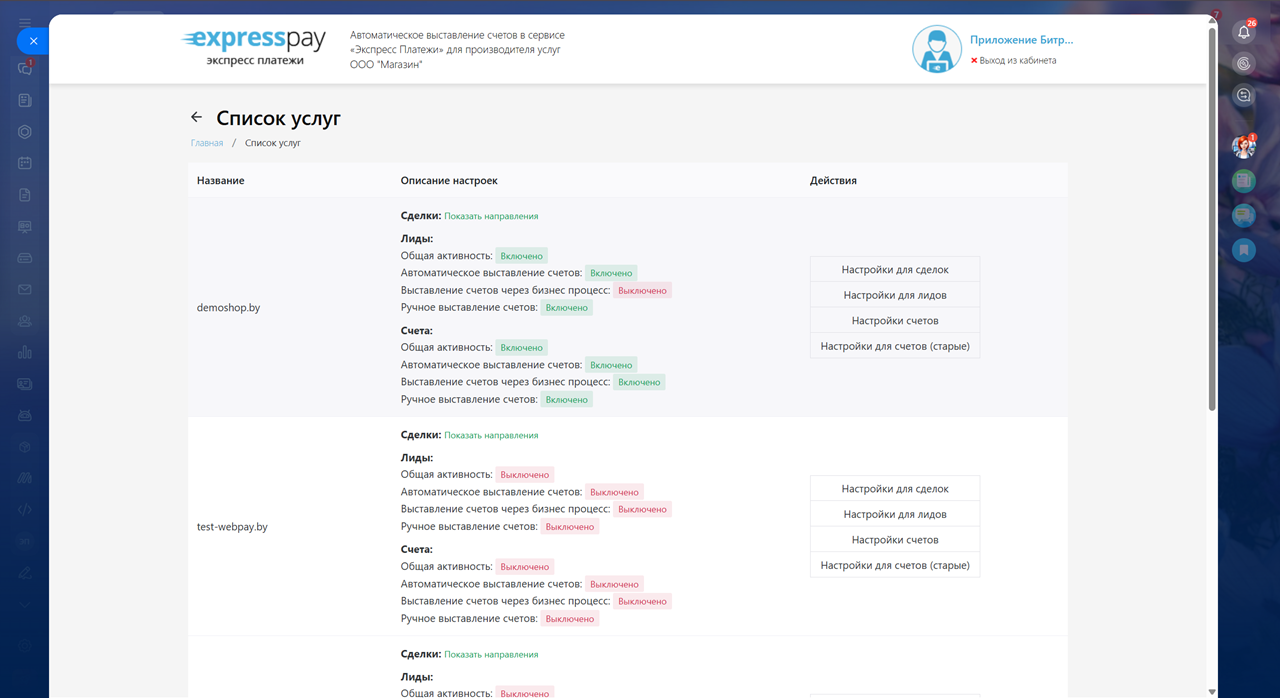The height and width of the screenshot is (698, 1280).
Task: Click the Описание настроек column header
Action: click(449, 181)
